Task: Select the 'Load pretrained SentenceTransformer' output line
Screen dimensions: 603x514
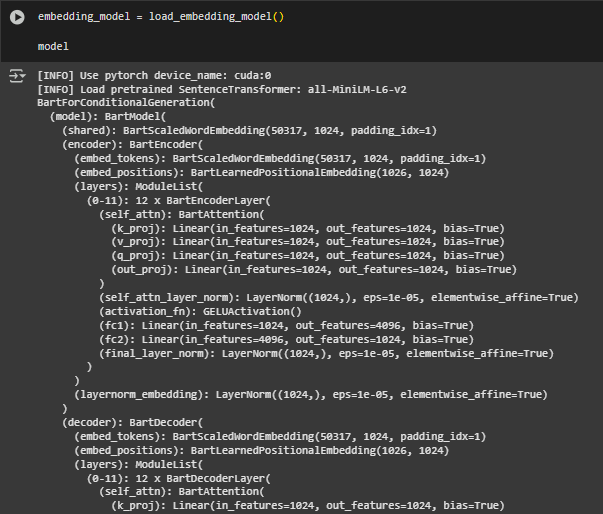Action: point(222,90)
